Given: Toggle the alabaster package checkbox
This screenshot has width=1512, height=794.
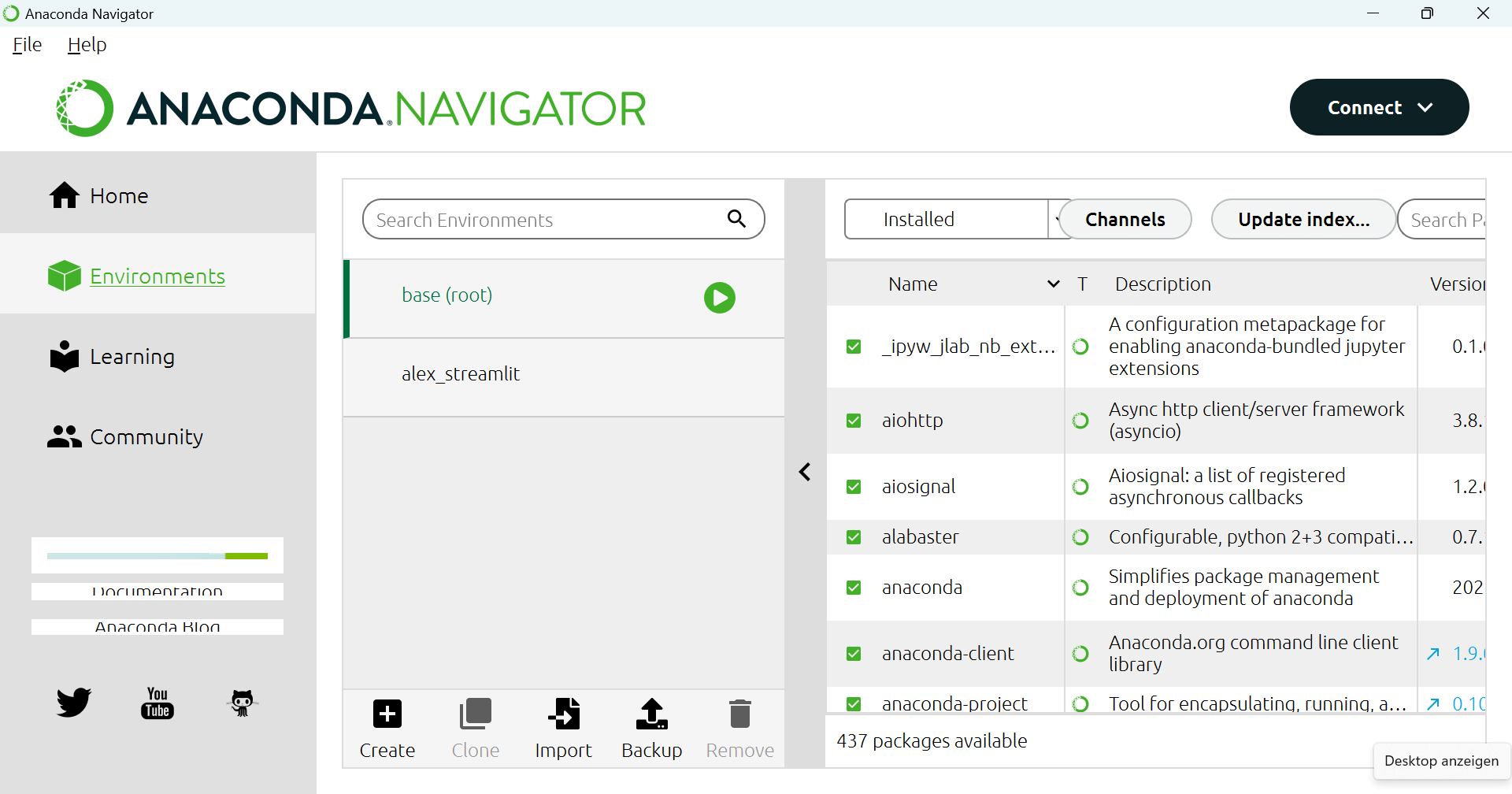Looking at the screenshot, I should click(x=854, y=537).
